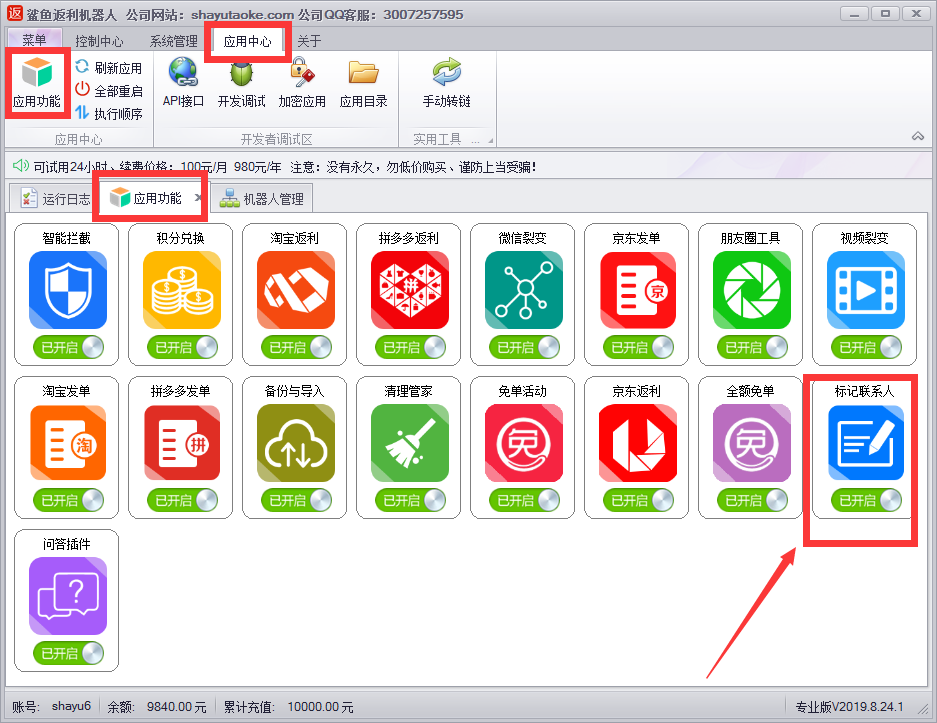Image resolution: width=937 pixels, height=723 pixels.
Task: Click the 余额 9840.00 元 status entry
Action: (x=157, y=707)
